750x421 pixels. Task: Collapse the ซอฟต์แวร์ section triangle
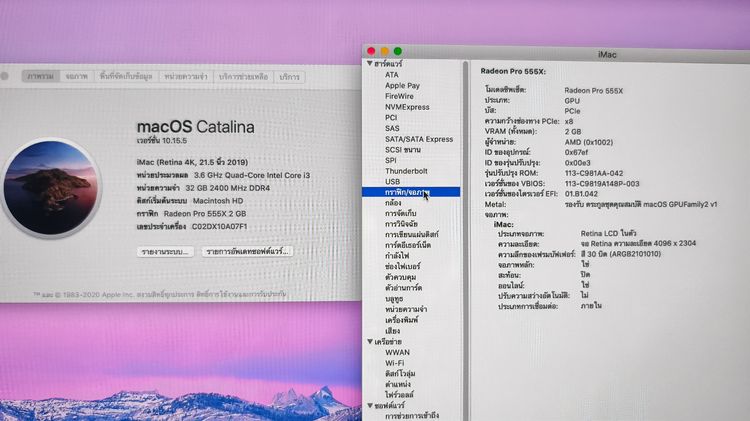[370, 405]
